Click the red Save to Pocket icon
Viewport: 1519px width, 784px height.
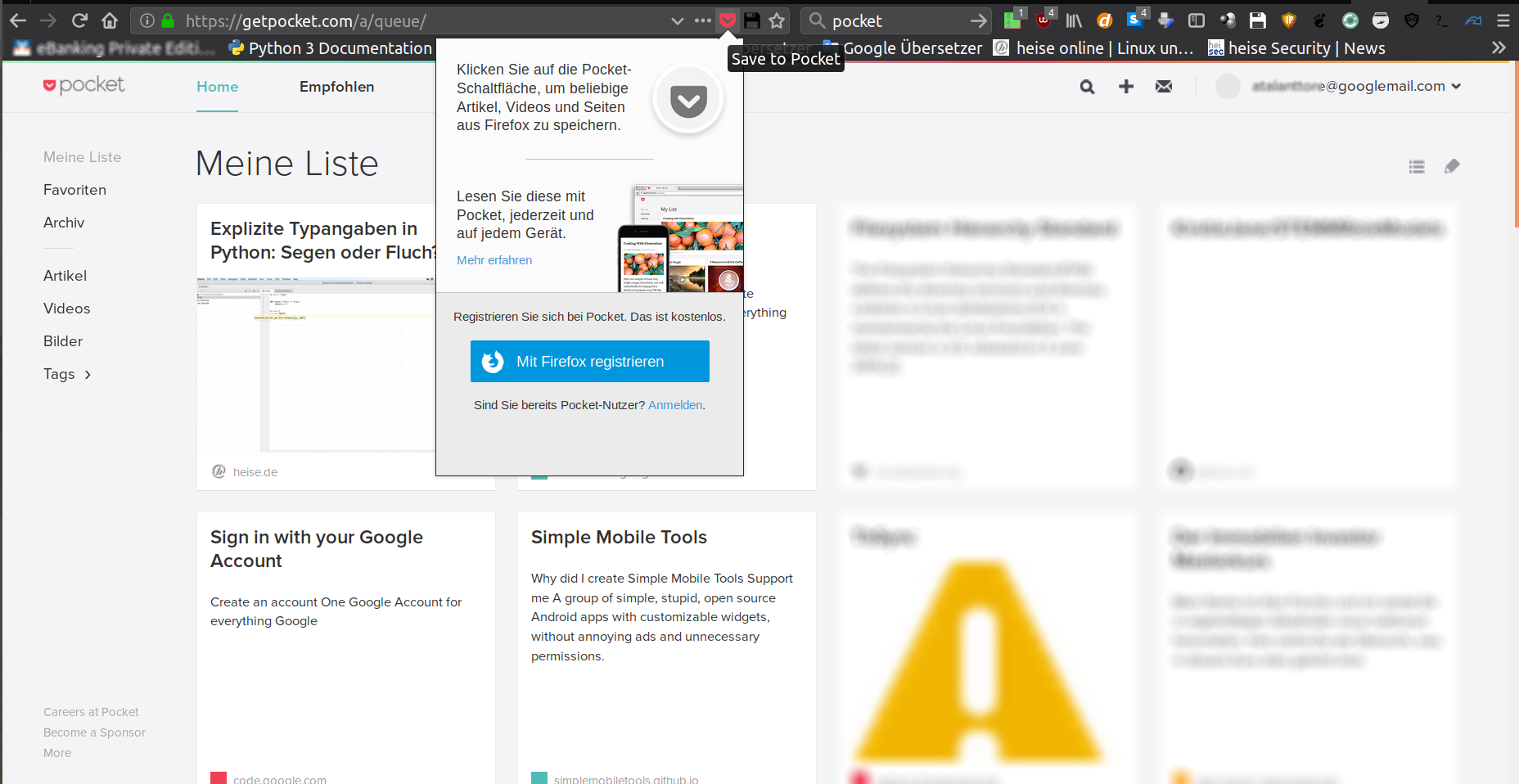tap(727, 20)
